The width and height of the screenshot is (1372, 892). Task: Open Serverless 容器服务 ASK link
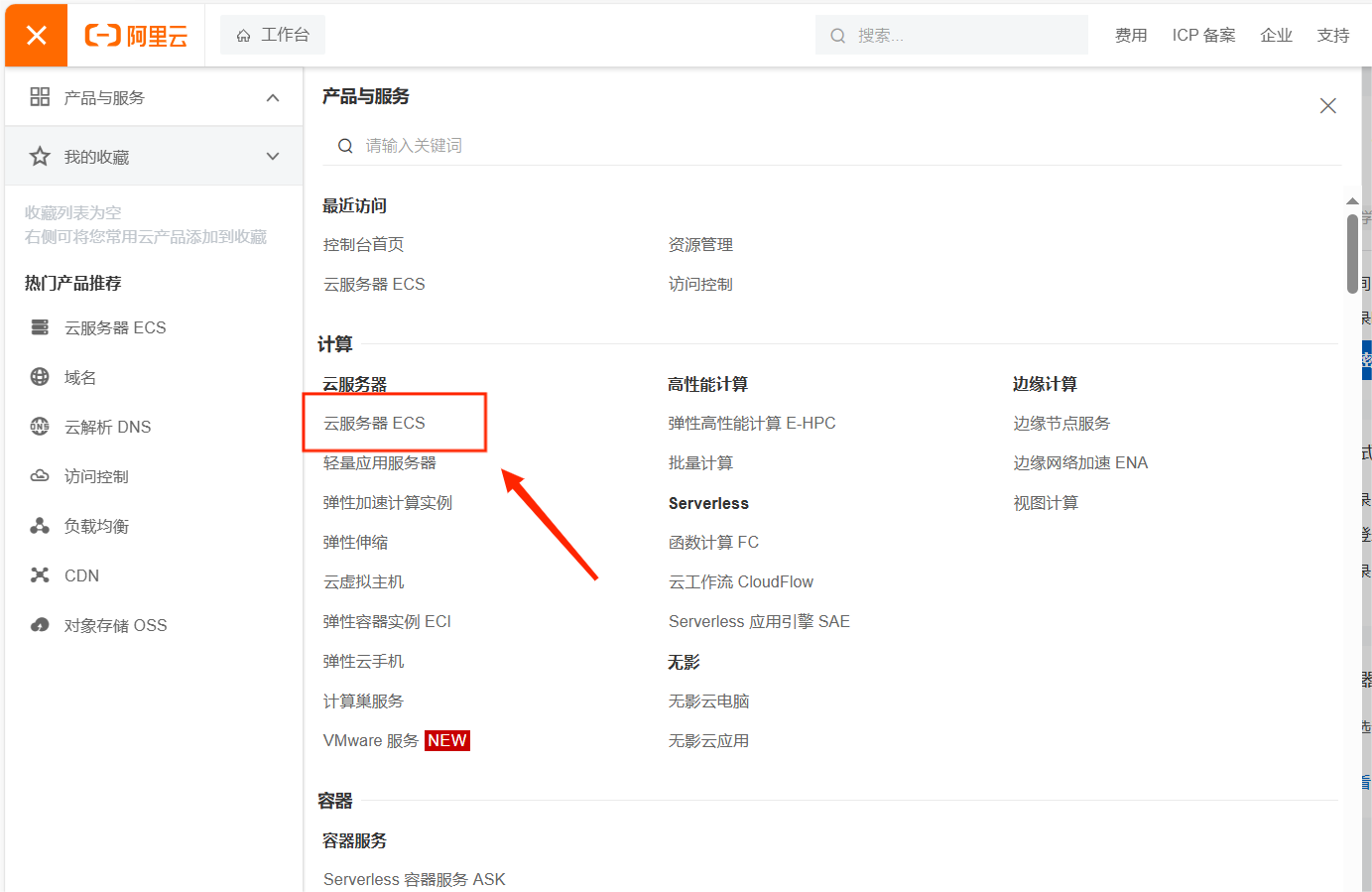[x=415, y=879]
